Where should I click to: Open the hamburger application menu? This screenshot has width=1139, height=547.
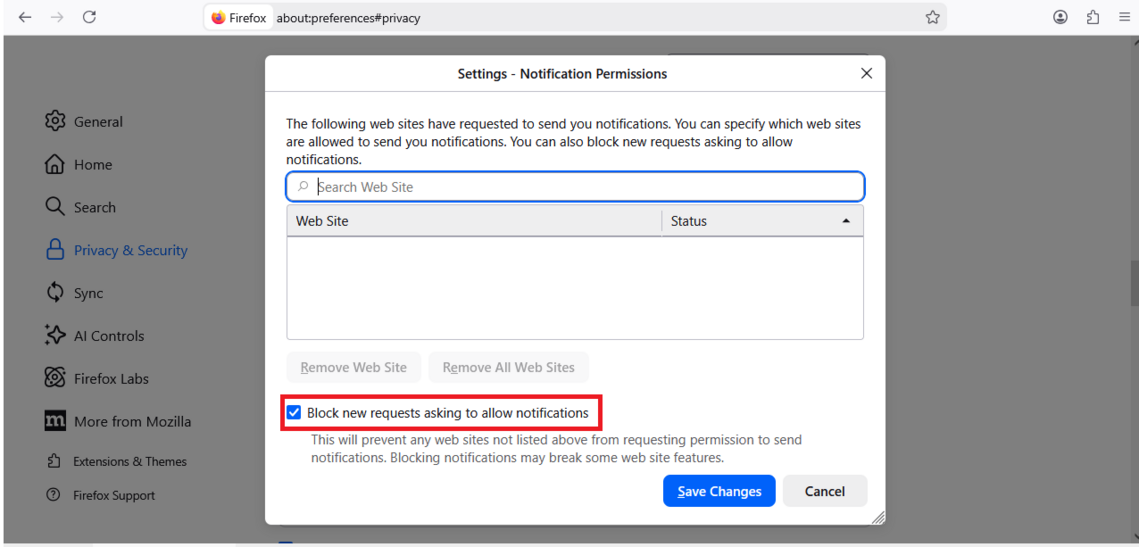pos(1124,17)
